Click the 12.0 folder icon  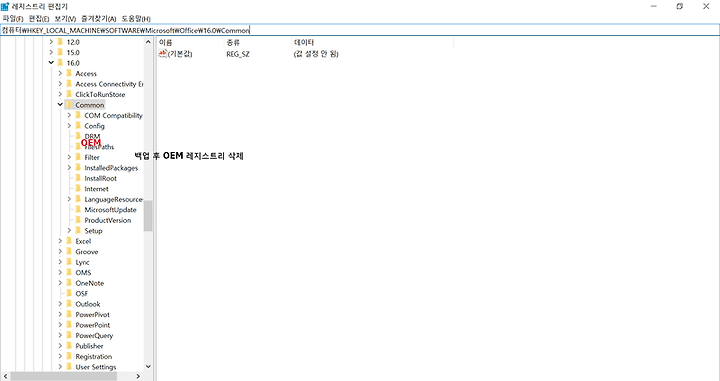coord(60,42)
